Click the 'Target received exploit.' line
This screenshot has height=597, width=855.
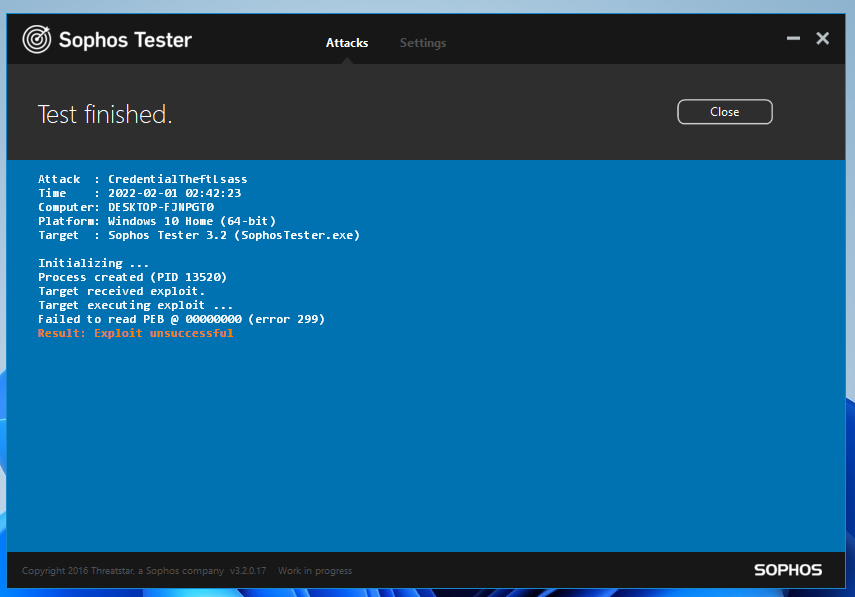pyautogui.click(x=121, y=291)
